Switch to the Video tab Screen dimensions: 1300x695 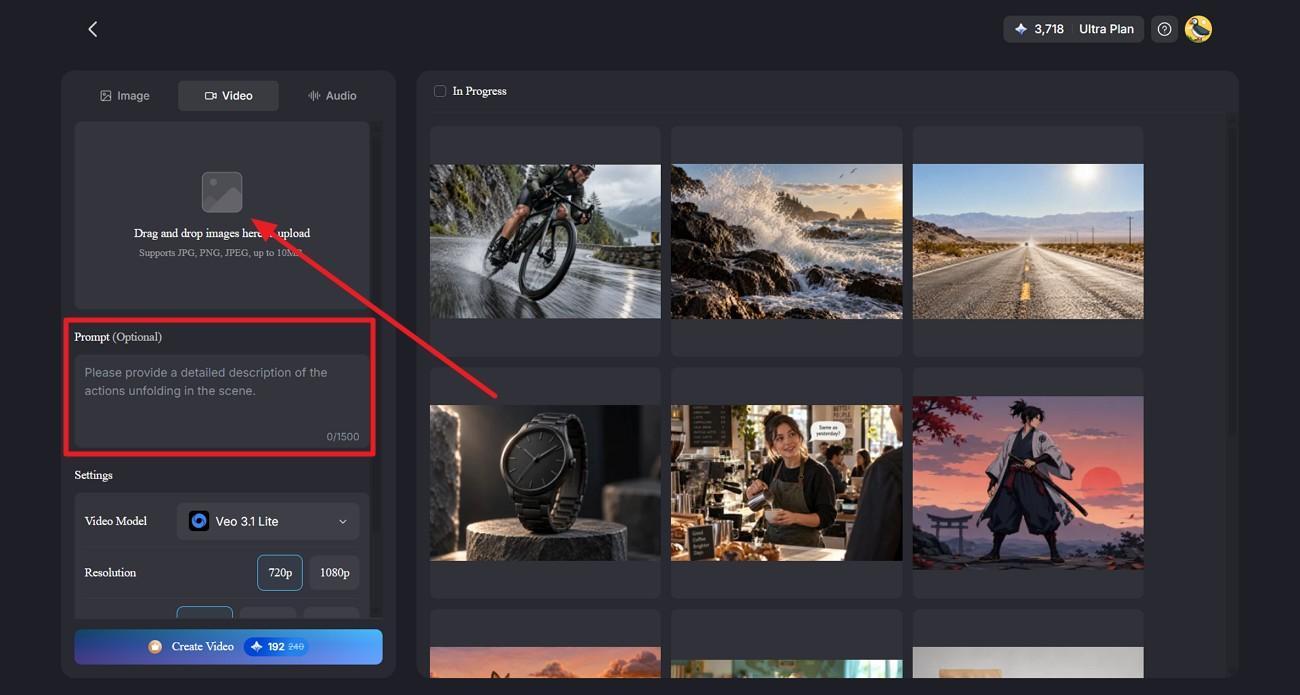[x=228, y=96]
